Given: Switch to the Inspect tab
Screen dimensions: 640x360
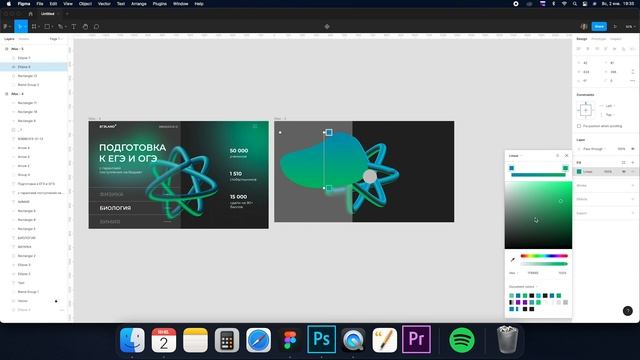Looking at the screenshot, I should click(x=616, y=39).
